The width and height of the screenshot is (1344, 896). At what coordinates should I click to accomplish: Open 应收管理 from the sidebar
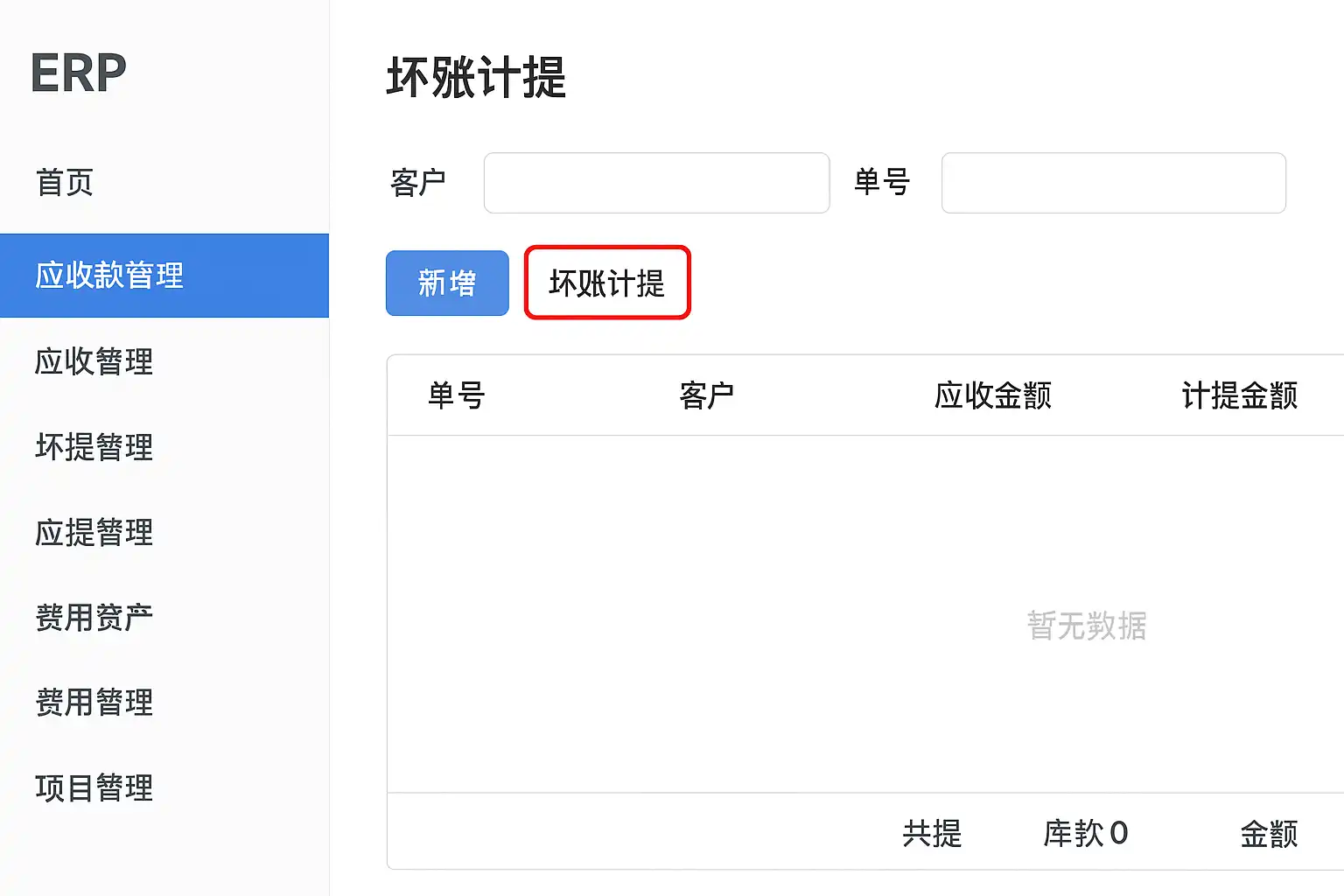pyautogui.click(x=94, y=361)
